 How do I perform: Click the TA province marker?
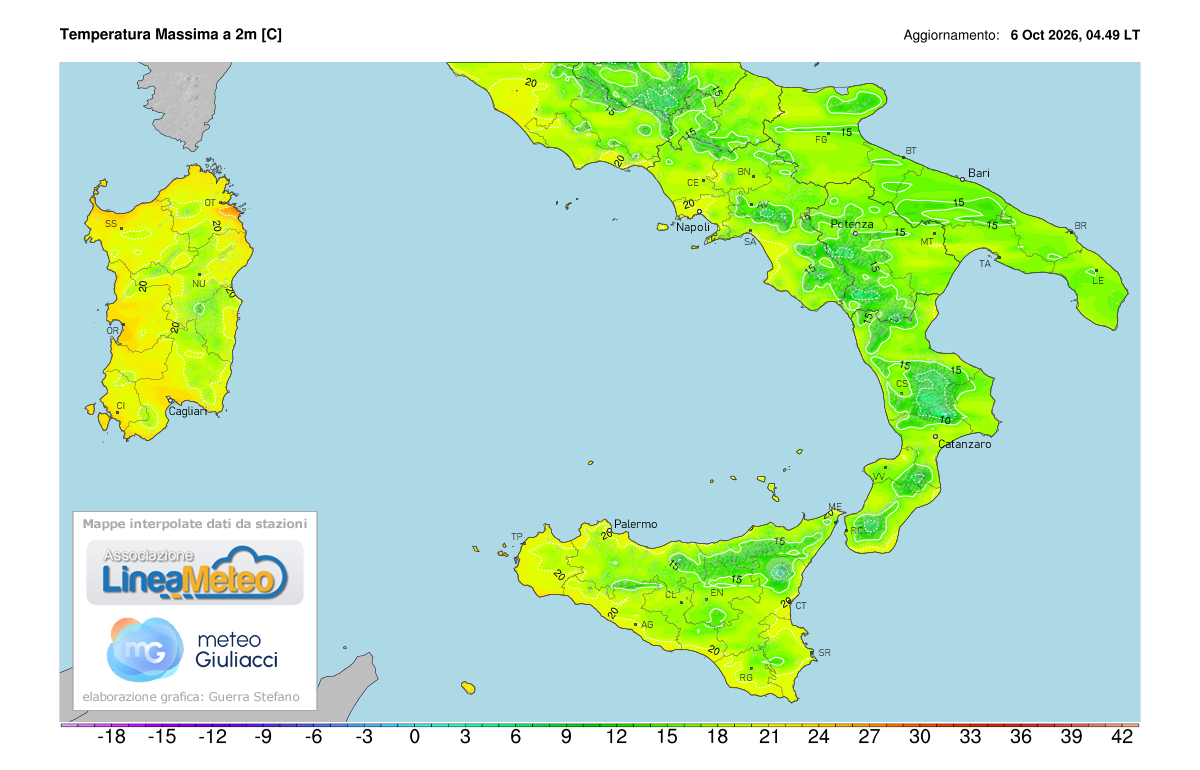tap(985, 264)
